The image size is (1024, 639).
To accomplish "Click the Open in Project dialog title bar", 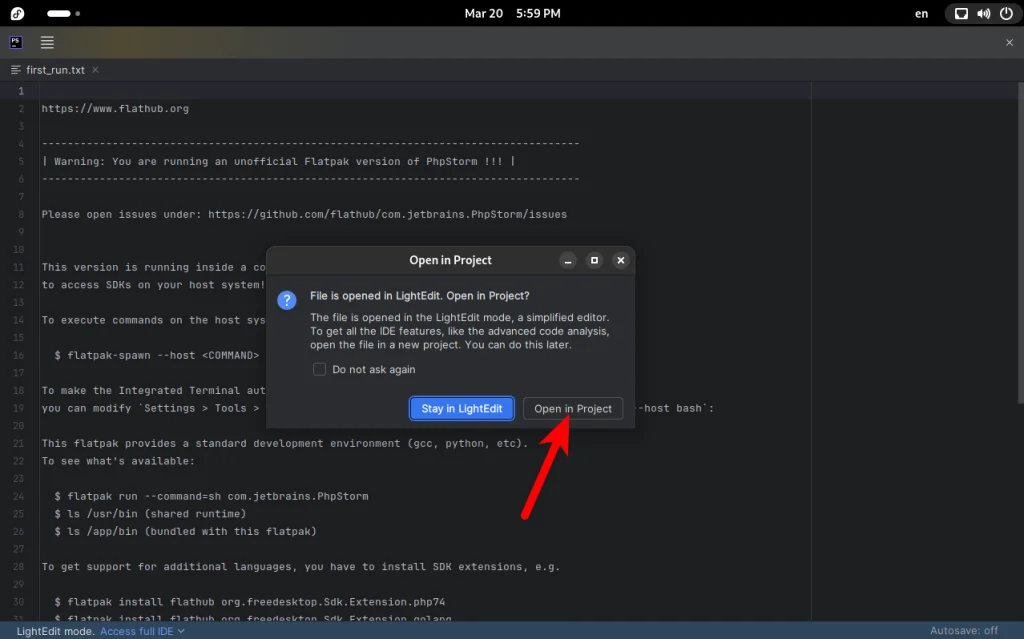I will pyautogui.click(x=450, y=260).
